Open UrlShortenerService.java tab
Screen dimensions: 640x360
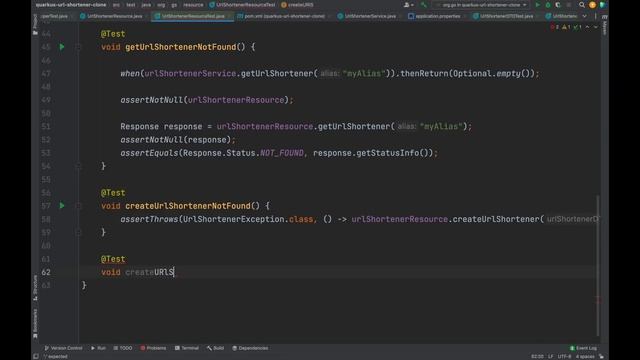pos(367,16)
